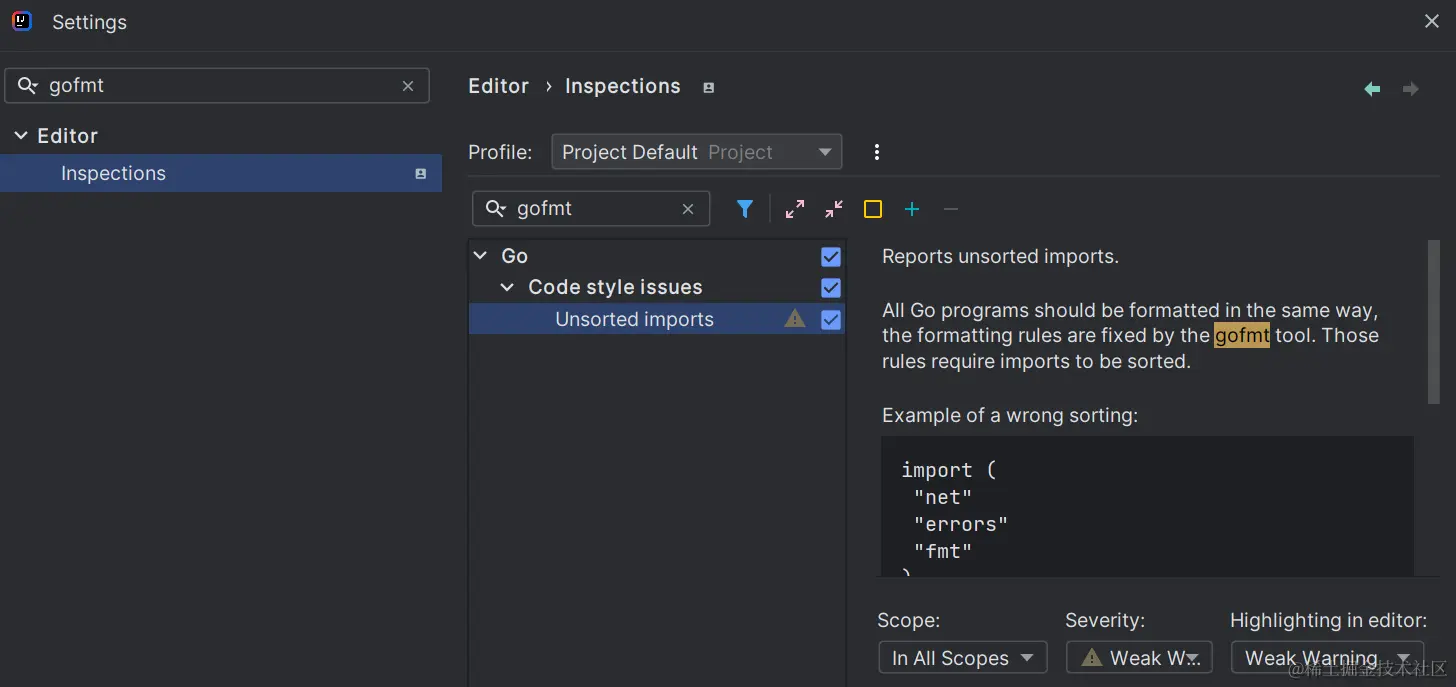Click the yellow square reset-to-empty icon
The height and width of the screenshot is (687, 1456).
tap(873, 209)
